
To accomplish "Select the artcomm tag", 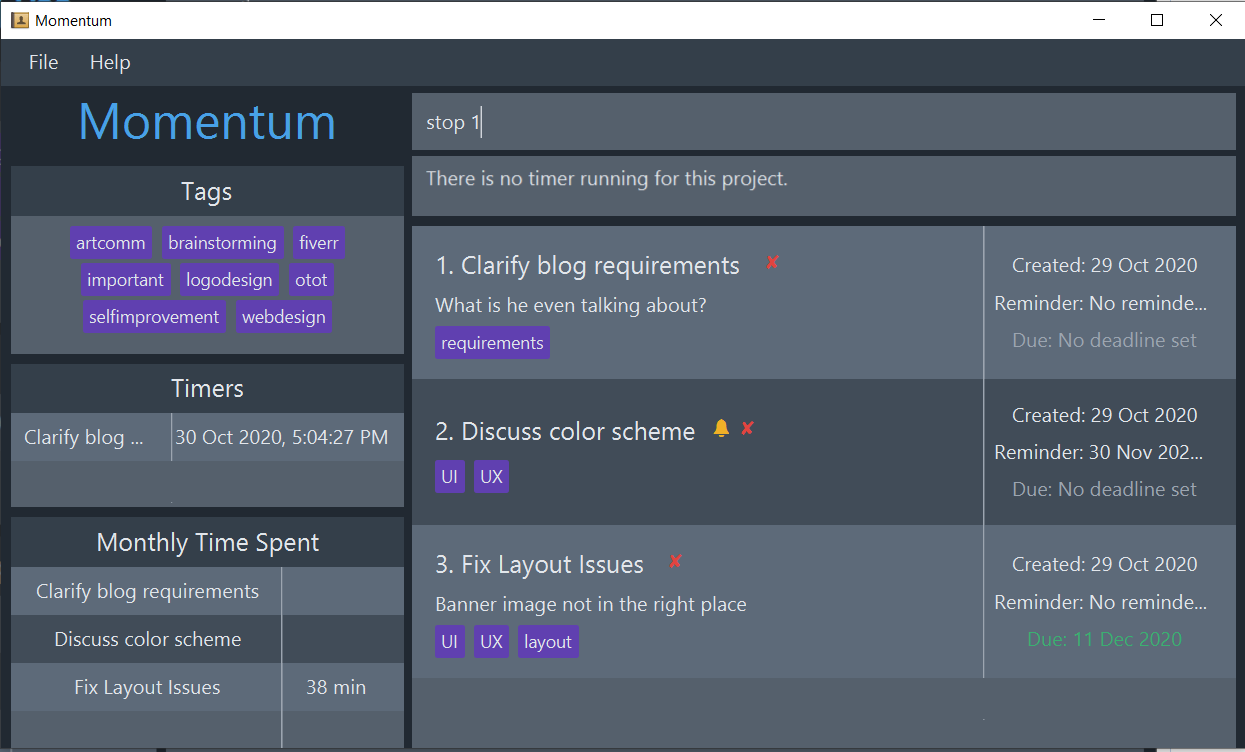I will tap(111, 243).
